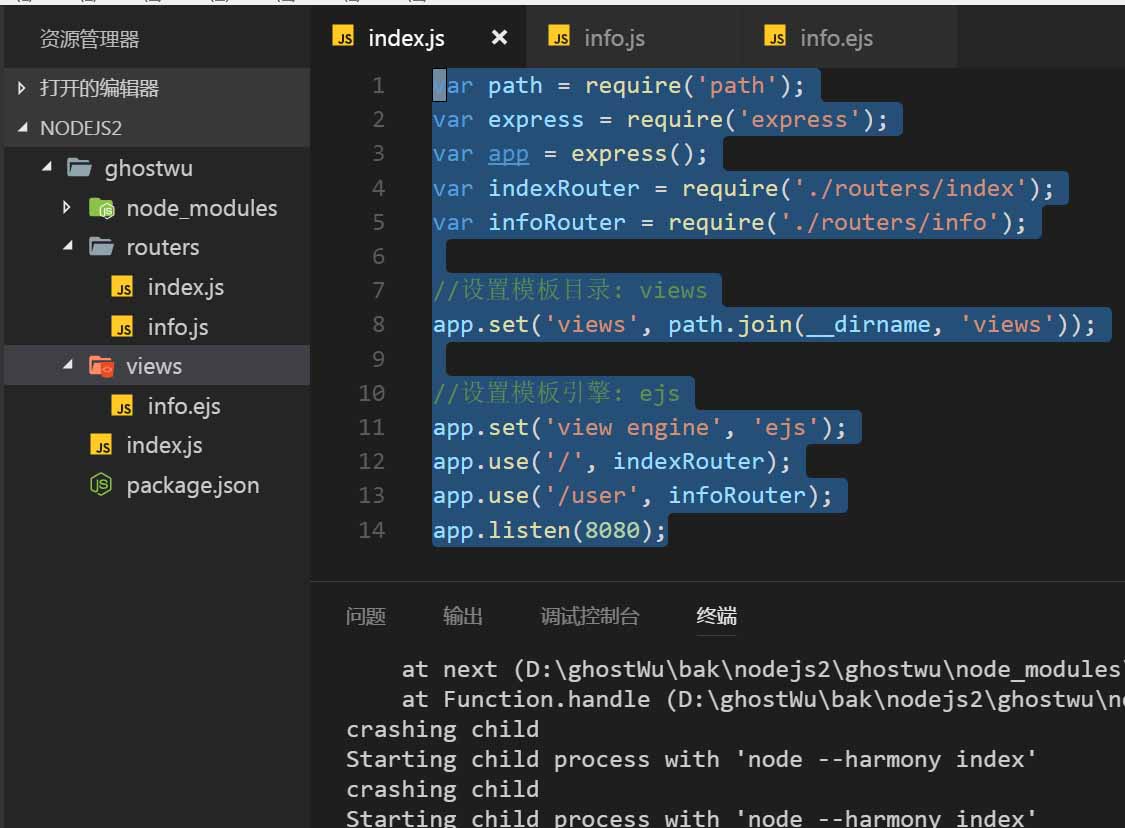This screenshot has height=828, width=1125.
Task: Click the views folder icon
Action: click(101, 366)
